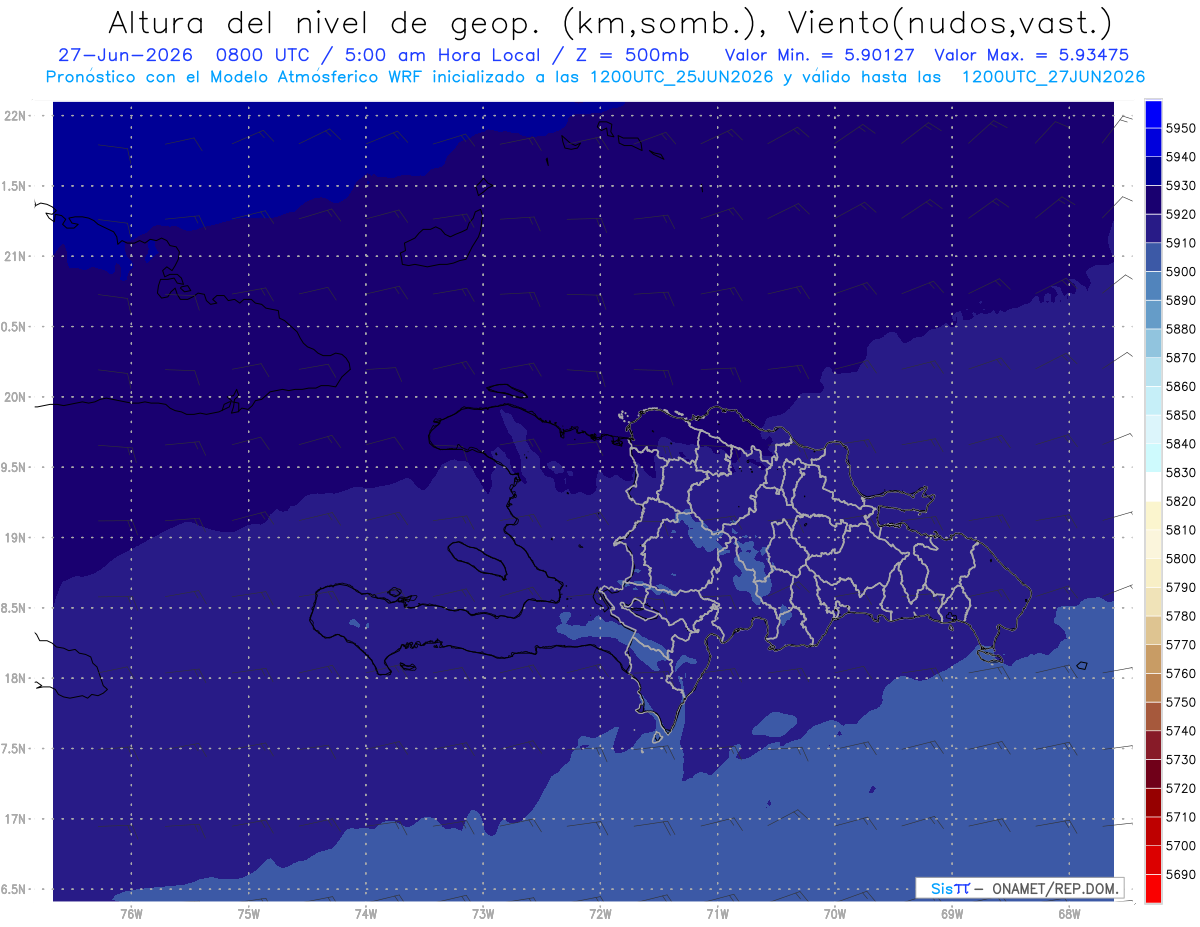Click the colorbar label '5840'
This screenshot has width=1200, height=927.
[x=1181, y=444]
